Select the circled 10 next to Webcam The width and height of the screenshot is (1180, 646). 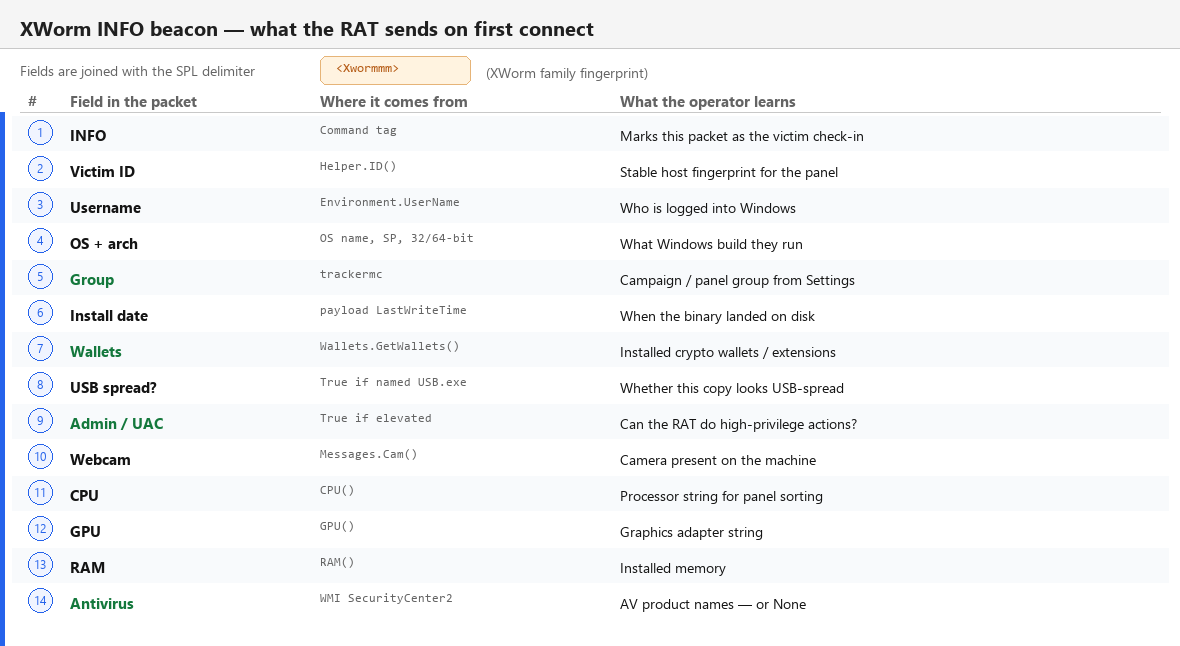click(x=41, y=456)
